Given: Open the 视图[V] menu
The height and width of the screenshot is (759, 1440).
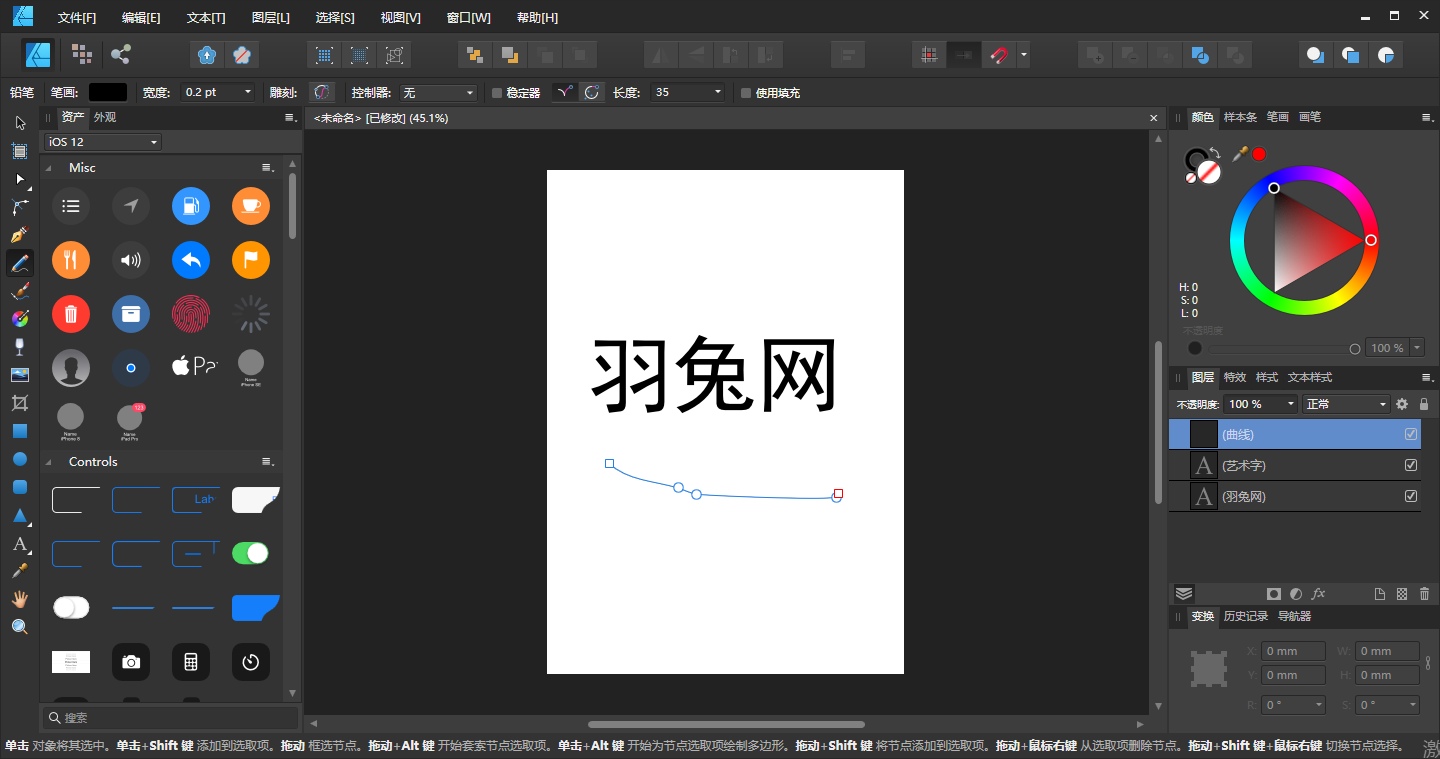Looking at the screenshot, I should pyautogui.click(x=400, y=18).
